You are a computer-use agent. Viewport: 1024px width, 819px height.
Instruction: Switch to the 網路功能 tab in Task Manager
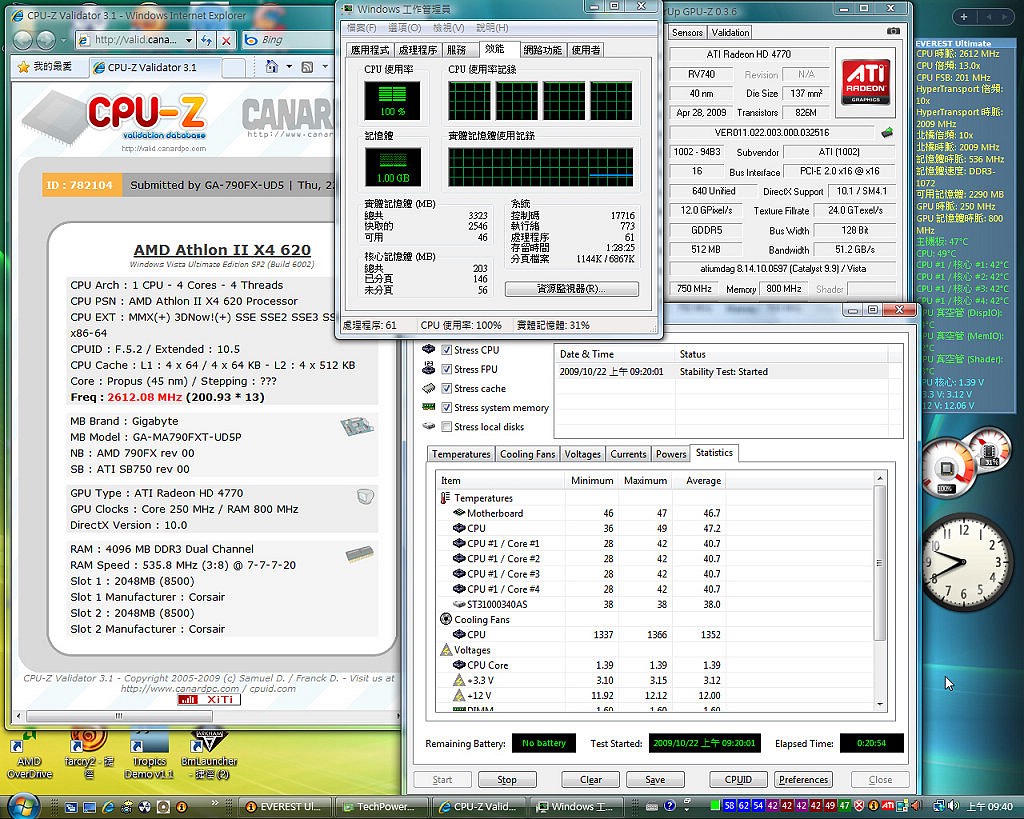click(x=543, y=50)
